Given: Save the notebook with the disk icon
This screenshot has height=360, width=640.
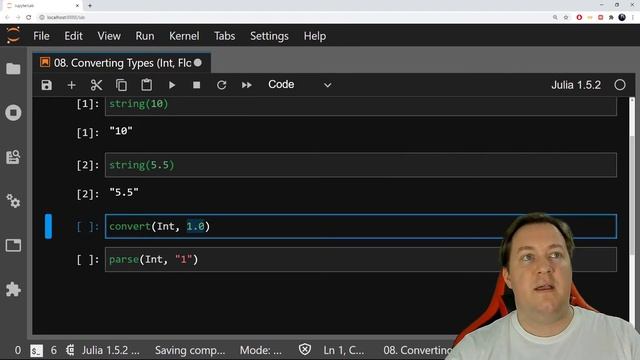Looking at the screenshot, I should tap(47, 85).
